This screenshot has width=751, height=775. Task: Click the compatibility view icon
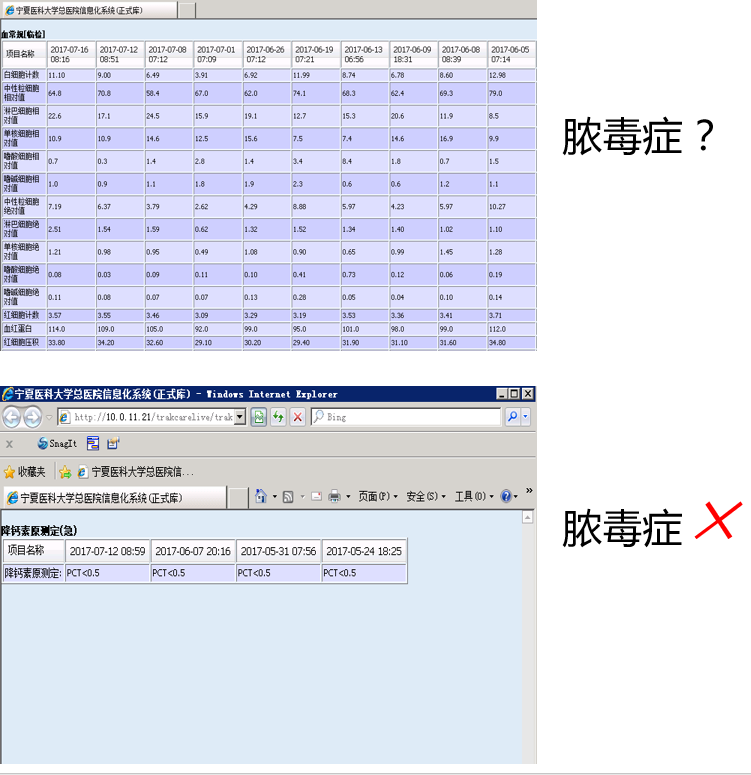click(x=258, y=417)
